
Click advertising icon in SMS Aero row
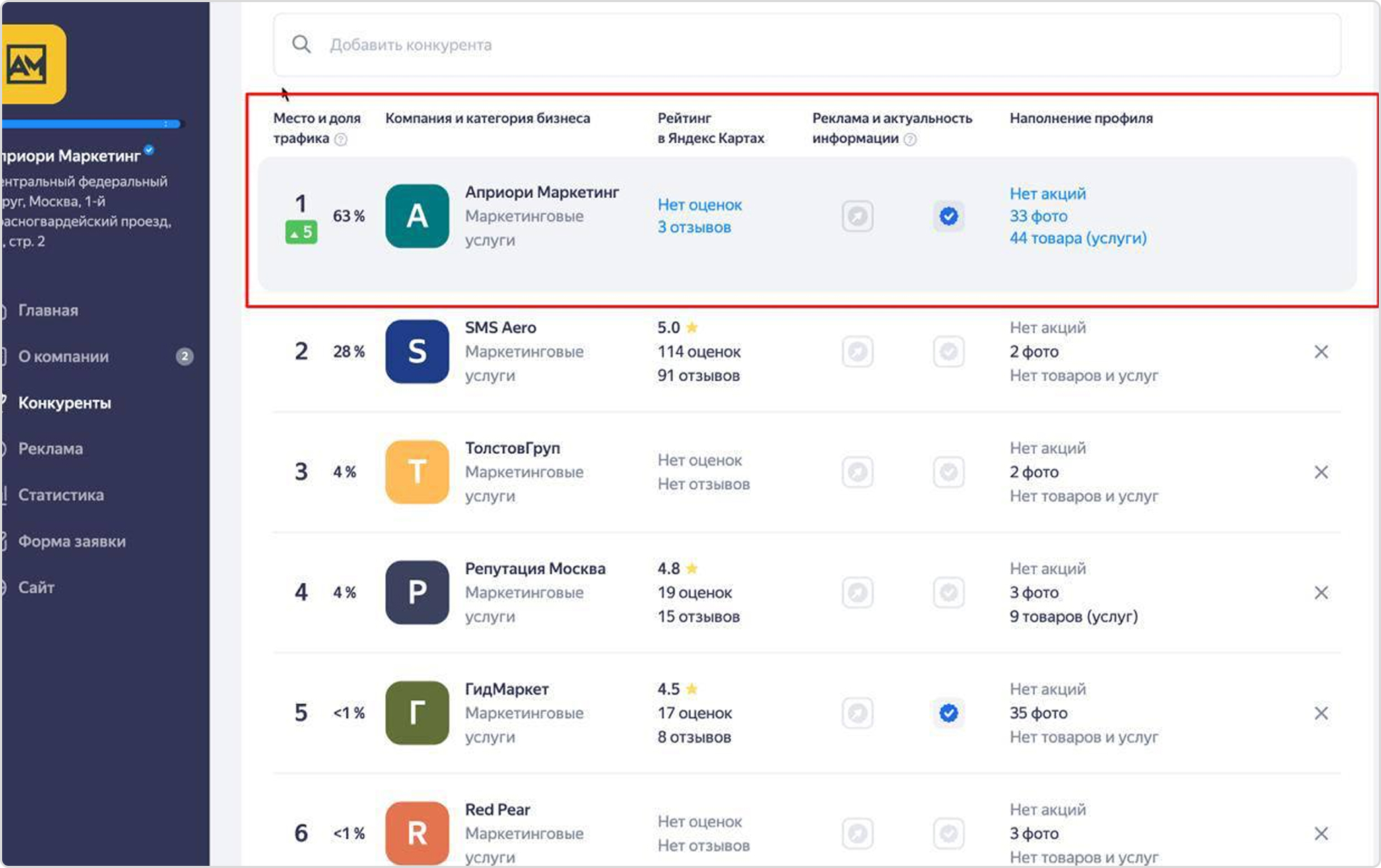pos(858,352)
